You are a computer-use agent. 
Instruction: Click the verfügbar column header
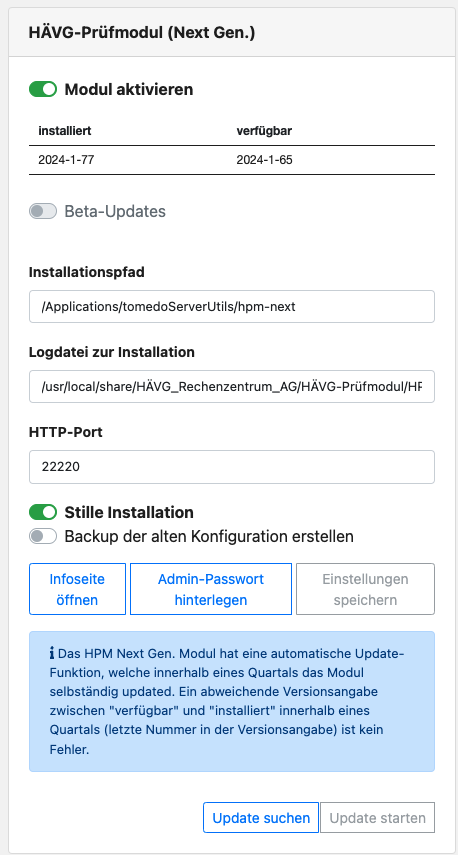coord(265,131)
